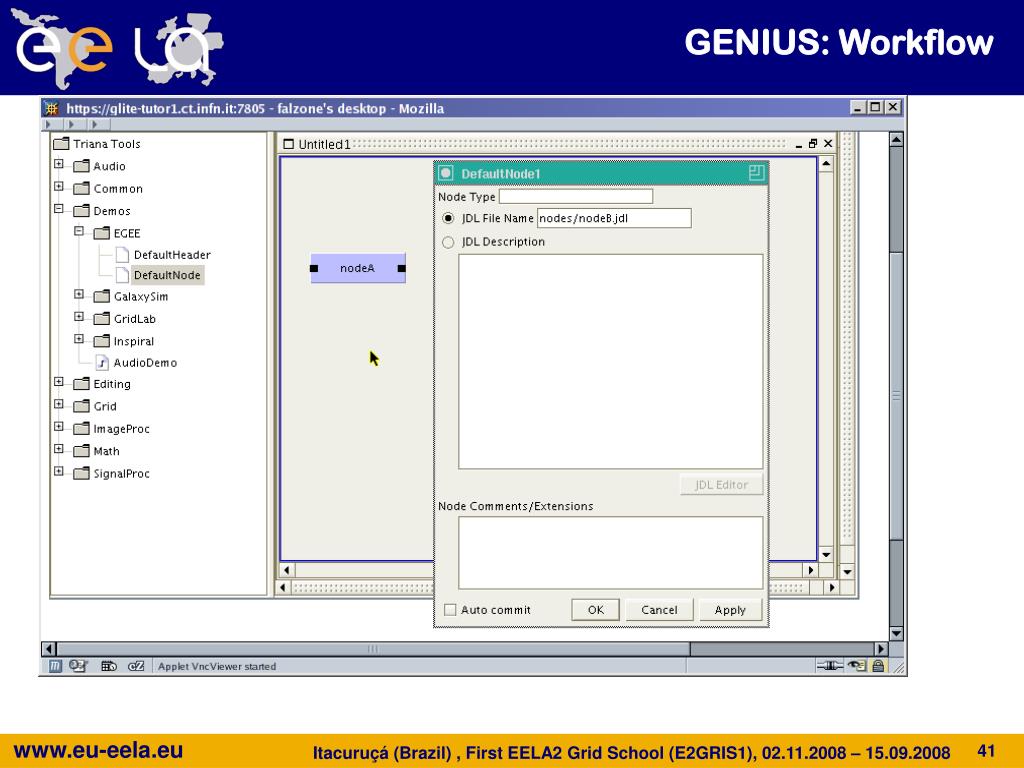Click the Grid folder icon
The height and width of the screenshot is (768, 1024).
(82, 406)
